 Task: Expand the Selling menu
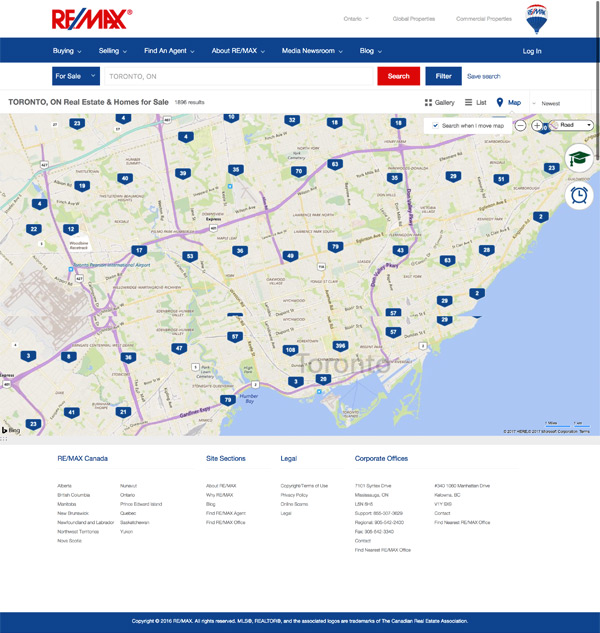(113, 51)
